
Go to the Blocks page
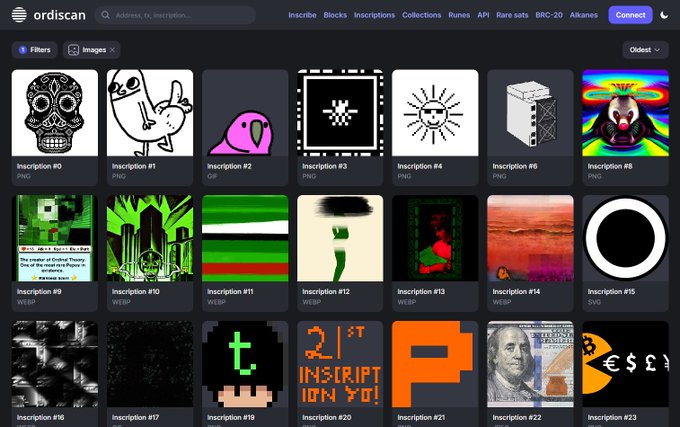pos(335,15)
